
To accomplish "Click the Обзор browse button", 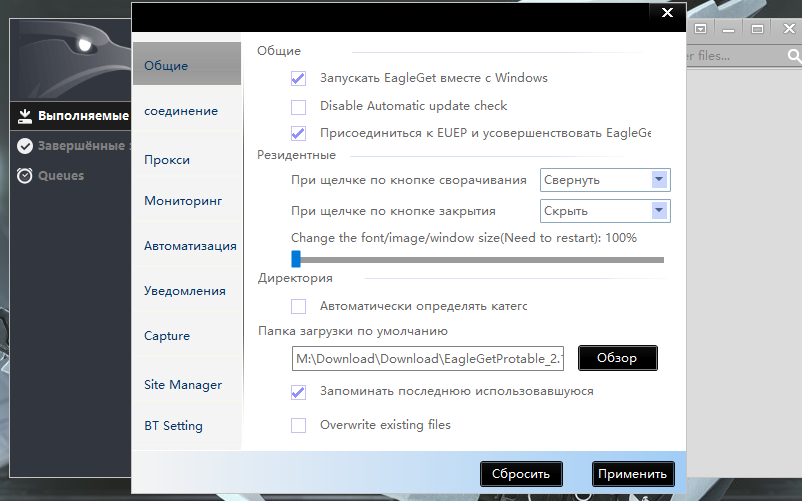I will point(617,358).
